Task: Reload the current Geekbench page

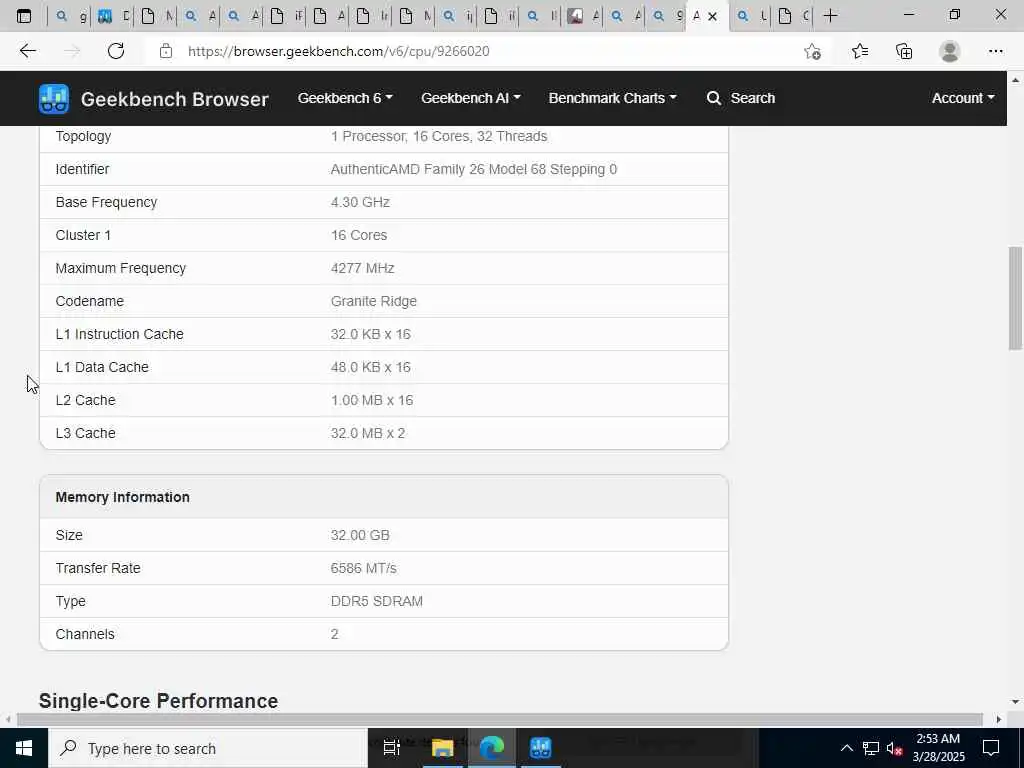Action: coord(116,51)
